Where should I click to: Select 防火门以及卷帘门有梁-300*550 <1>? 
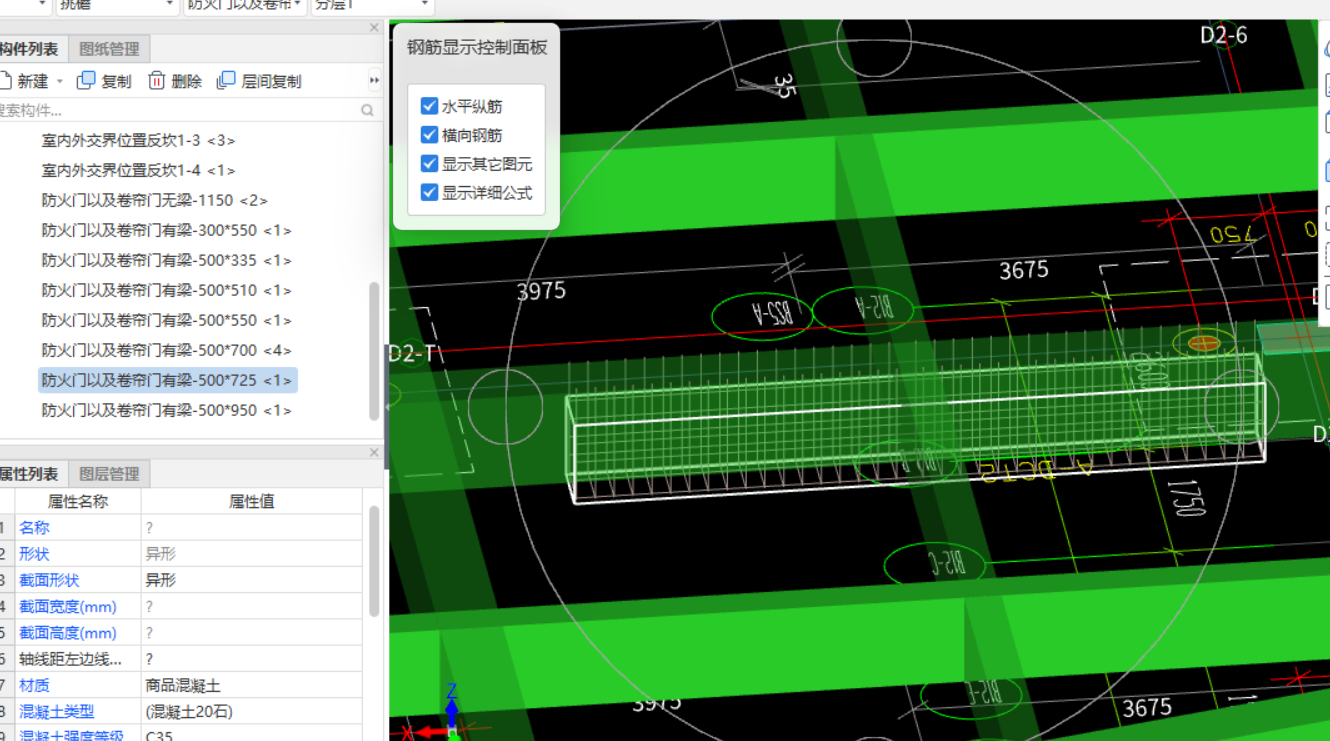click(x=167, y=231)
